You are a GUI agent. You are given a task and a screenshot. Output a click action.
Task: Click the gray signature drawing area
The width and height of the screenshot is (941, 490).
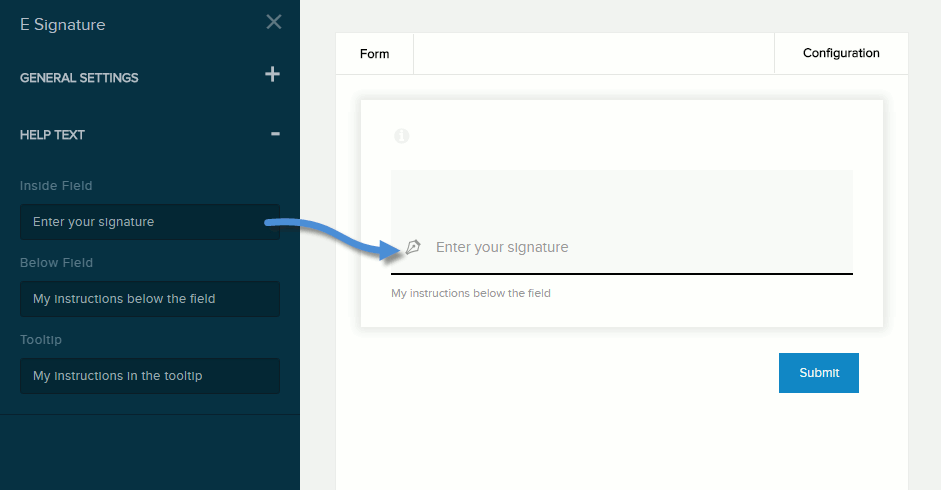click(x=622, y=222)
